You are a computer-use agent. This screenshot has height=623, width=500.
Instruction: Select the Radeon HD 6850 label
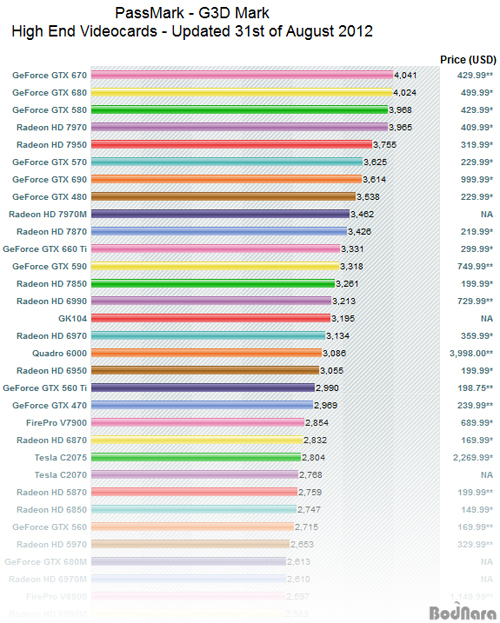coord(51,510)
